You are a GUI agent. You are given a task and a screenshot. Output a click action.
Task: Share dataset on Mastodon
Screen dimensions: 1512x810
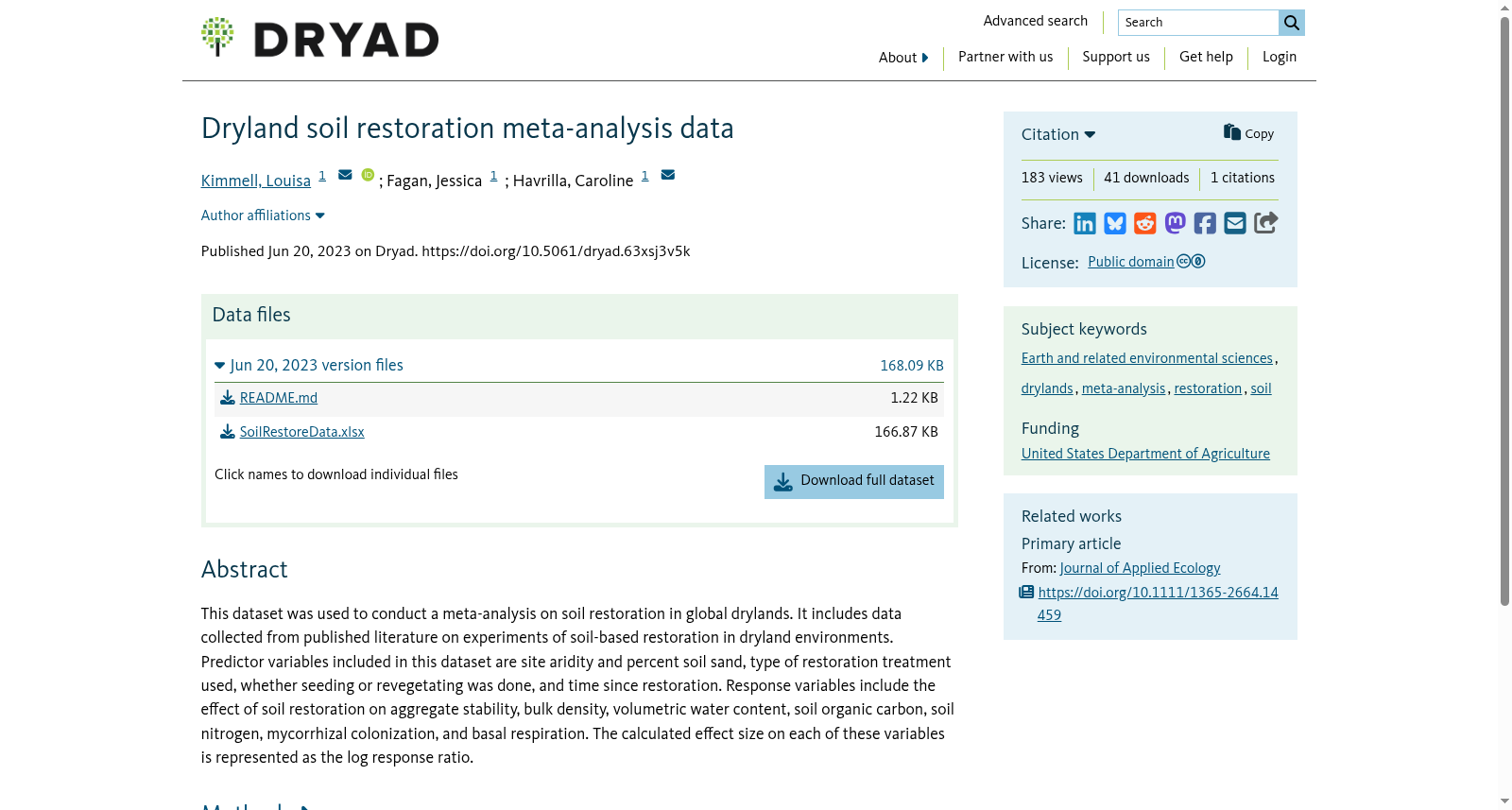(1175, 223)
